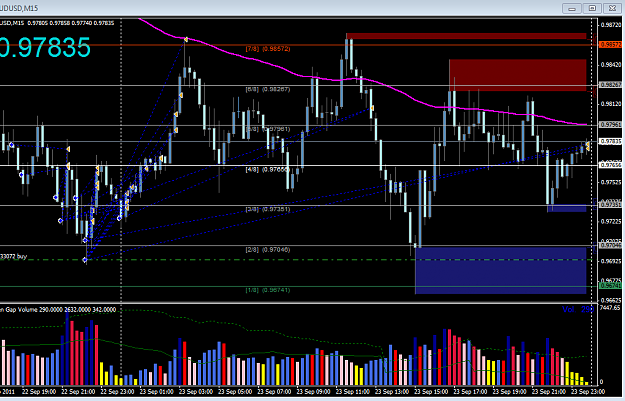Click the 0.98720 price axis value

click(x=611, y=25)
